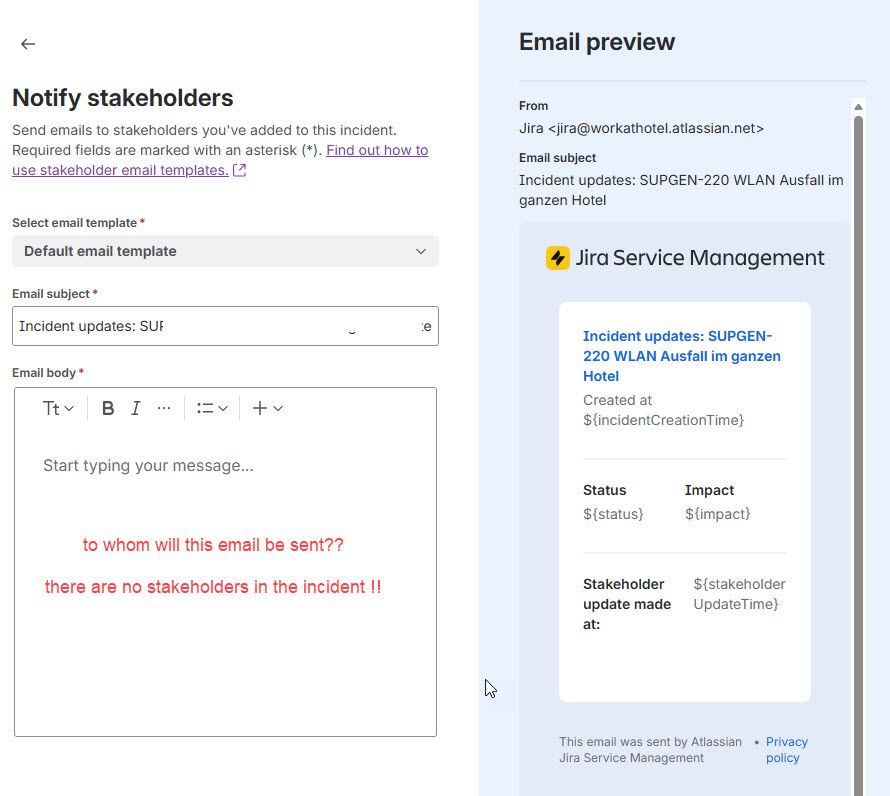
Task: Open the list options chevron
Action: click(x=221, y=407)
